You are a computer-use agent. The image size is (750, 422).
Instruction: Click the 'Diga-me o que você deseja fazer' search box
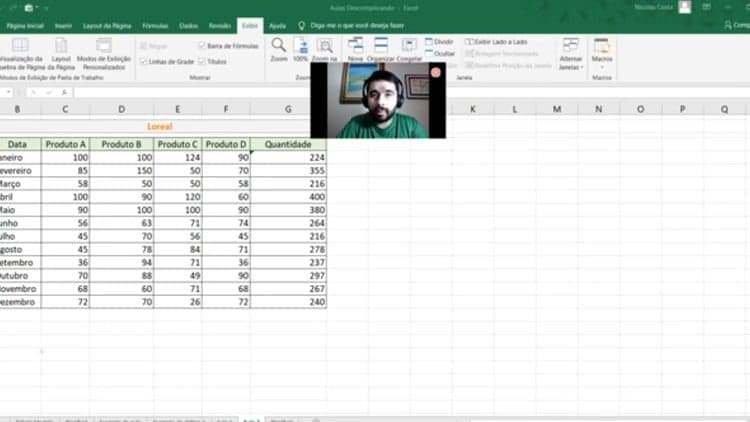click(357, 25)
